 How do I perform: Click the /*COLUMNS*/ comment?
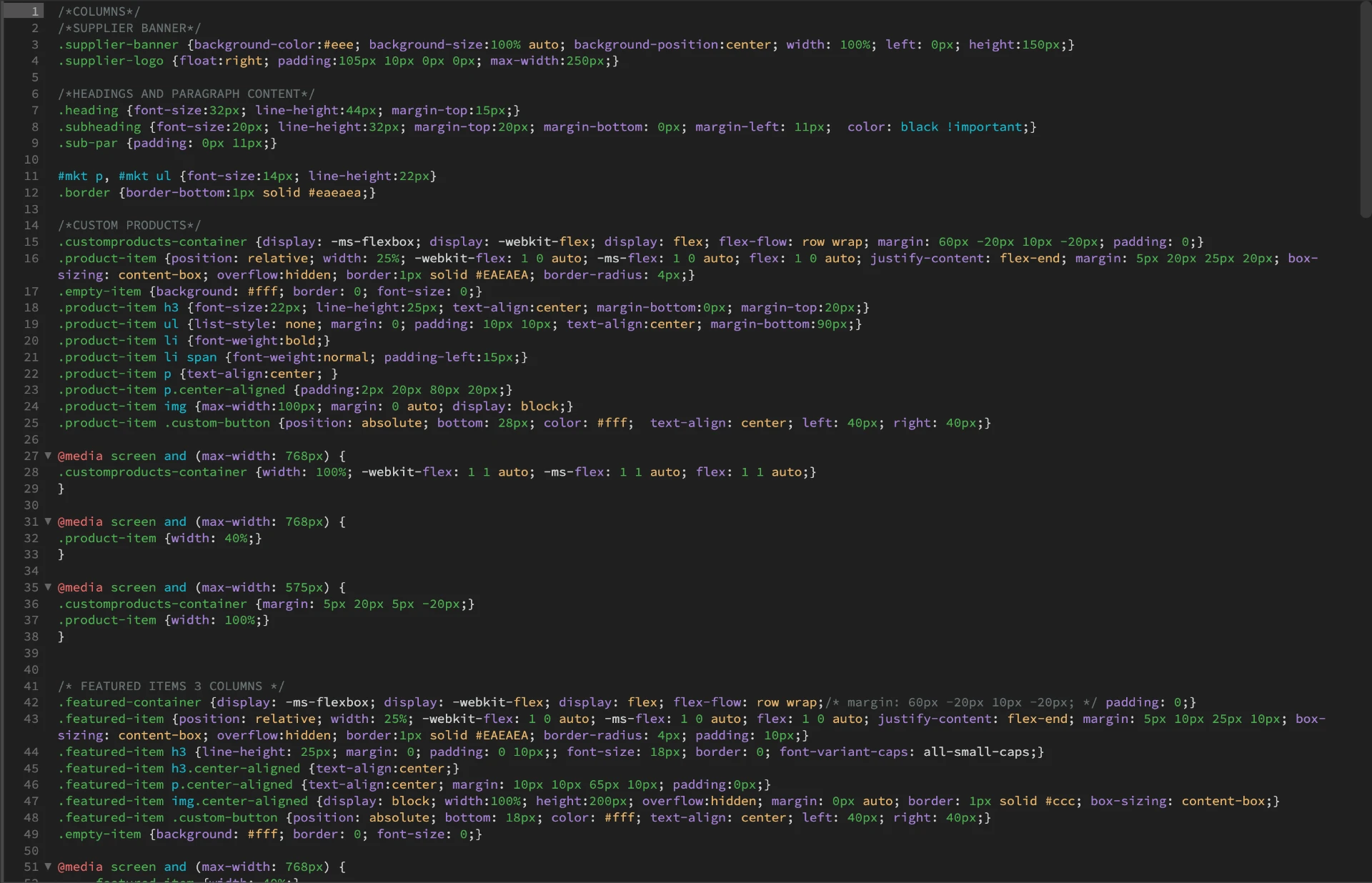99,11
